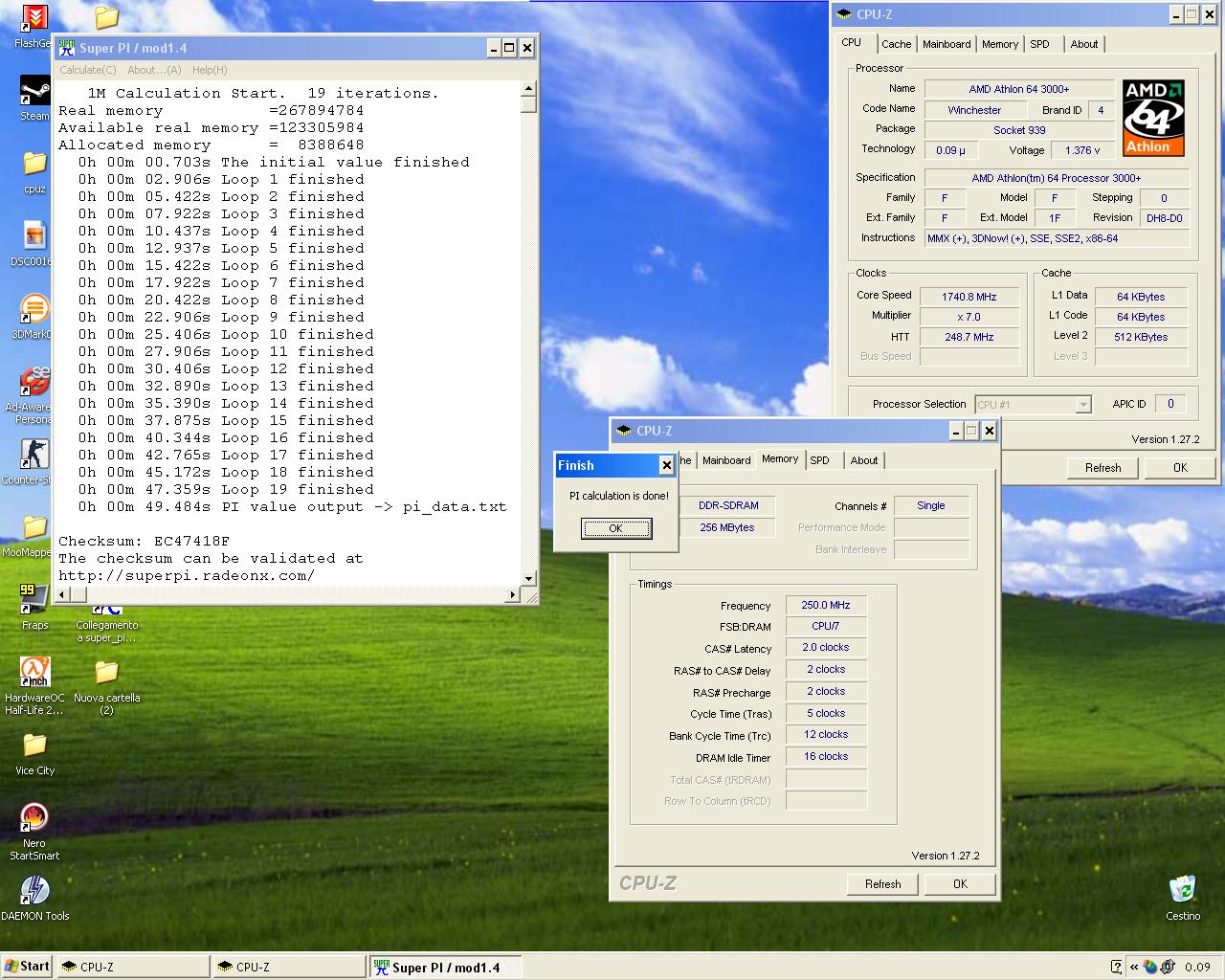Click Super PI horizontal scroll left arrow

[x=61, y=594]
